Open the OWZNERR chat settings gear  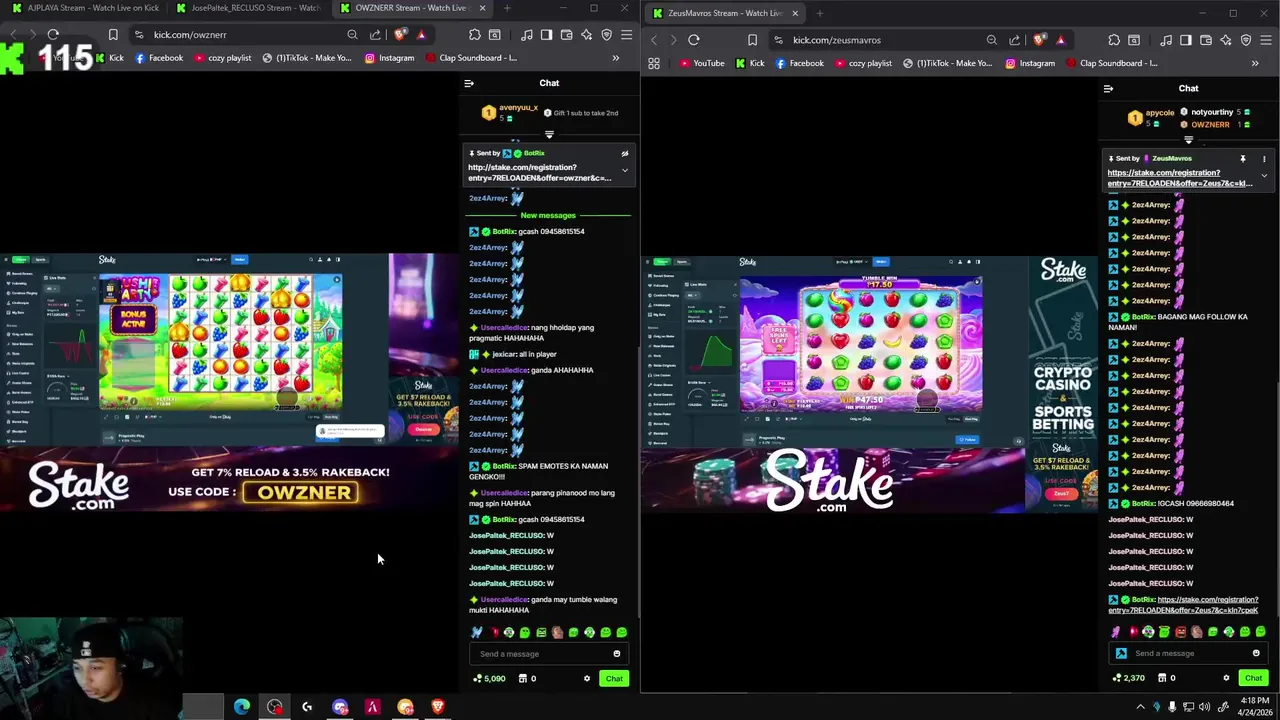[587, 679]
